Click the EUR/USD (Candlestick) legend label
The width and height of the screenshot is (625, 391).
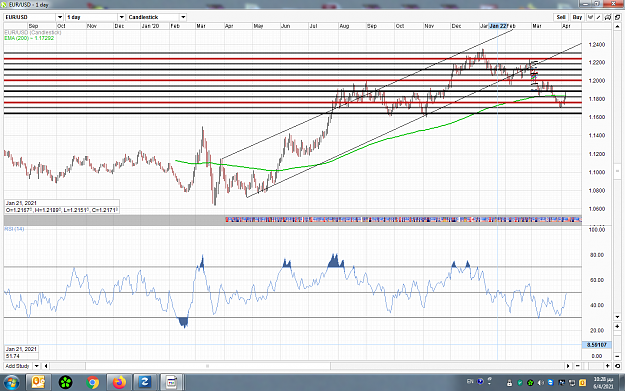[33, 32]
